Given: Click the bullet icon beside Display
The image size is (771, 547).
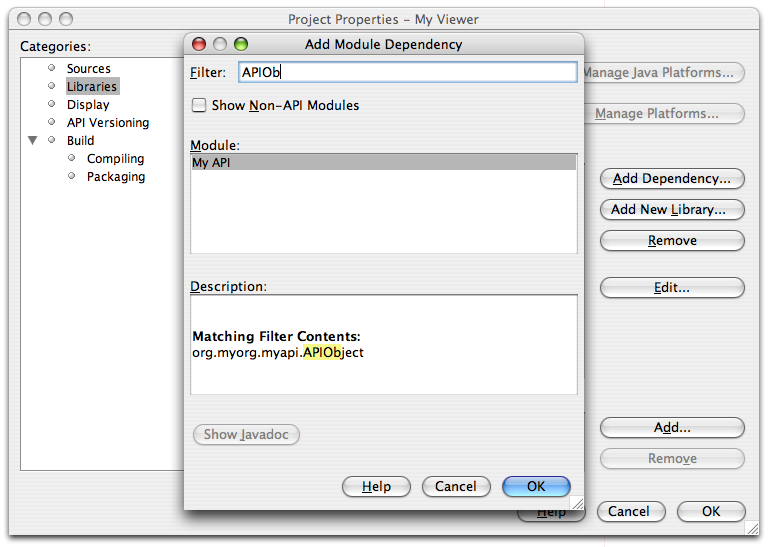Looking at the screenshot, I should (52, 105).
